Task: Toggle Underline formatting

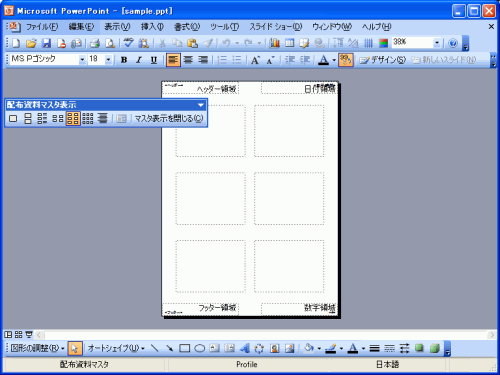Action: [154, 60]
